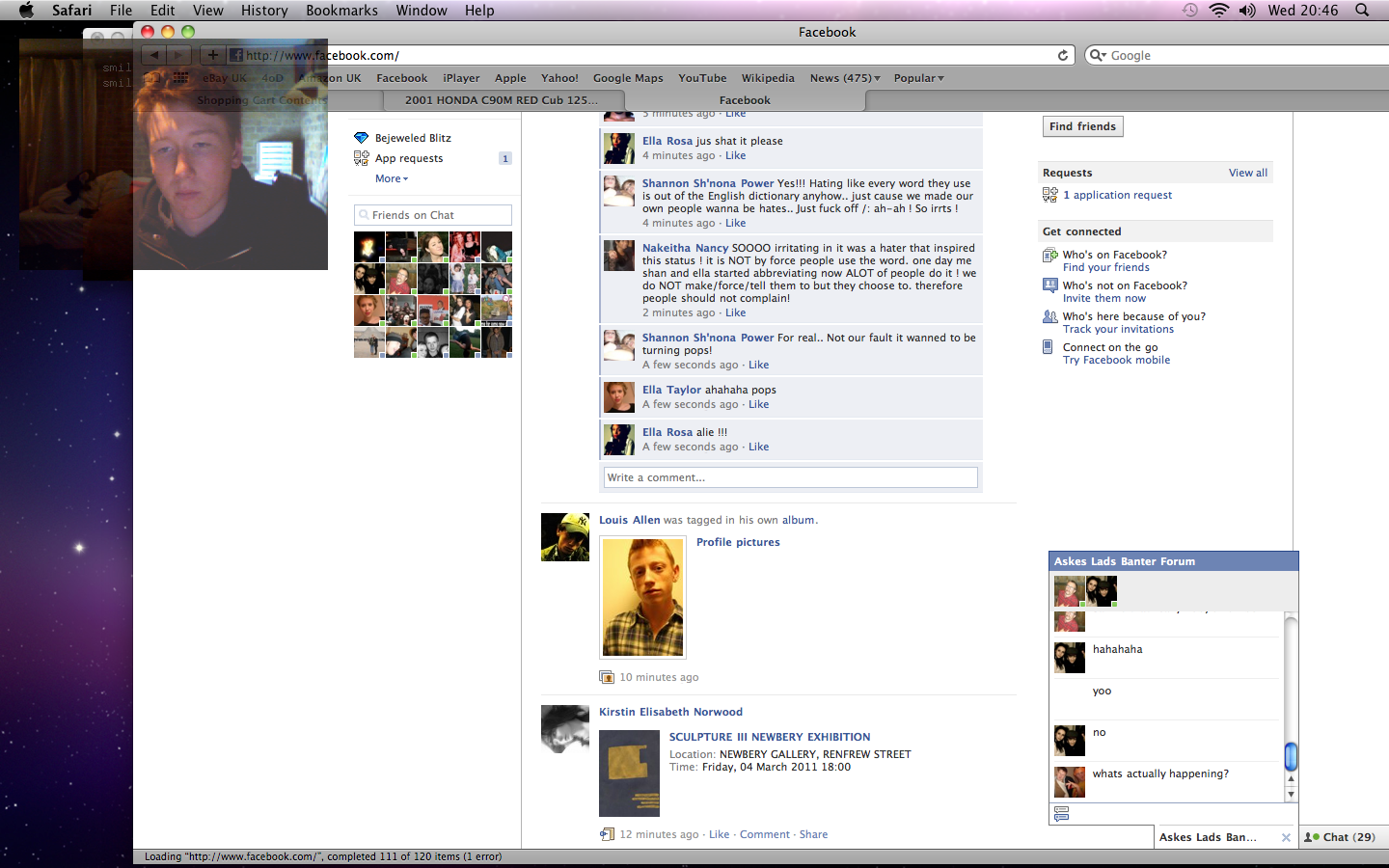Screen dimensions: 1389x868
Task: Open the Profile pictures album link
Action: coord(738,542)
